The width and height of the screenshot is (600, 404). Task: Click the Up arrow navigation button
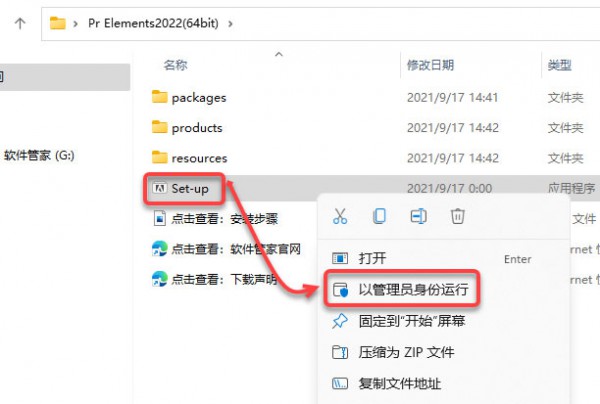20,24
